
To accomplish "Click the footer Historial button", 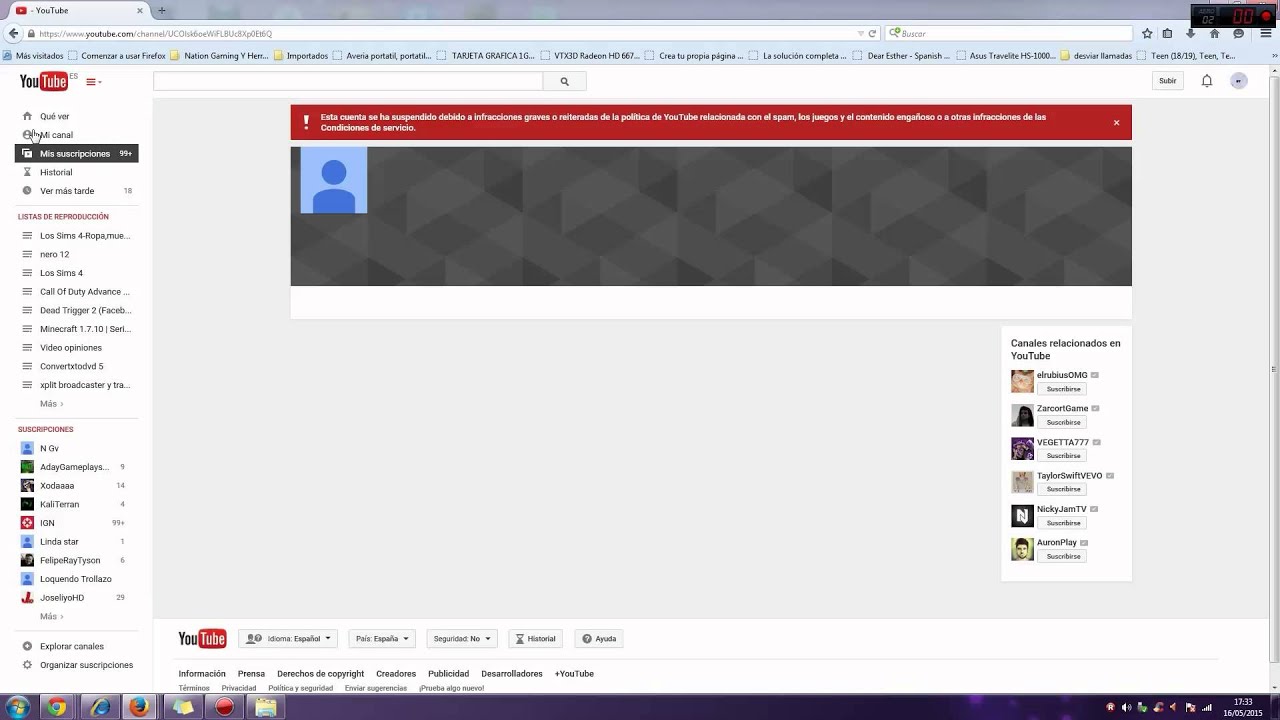I will (535, 639).
